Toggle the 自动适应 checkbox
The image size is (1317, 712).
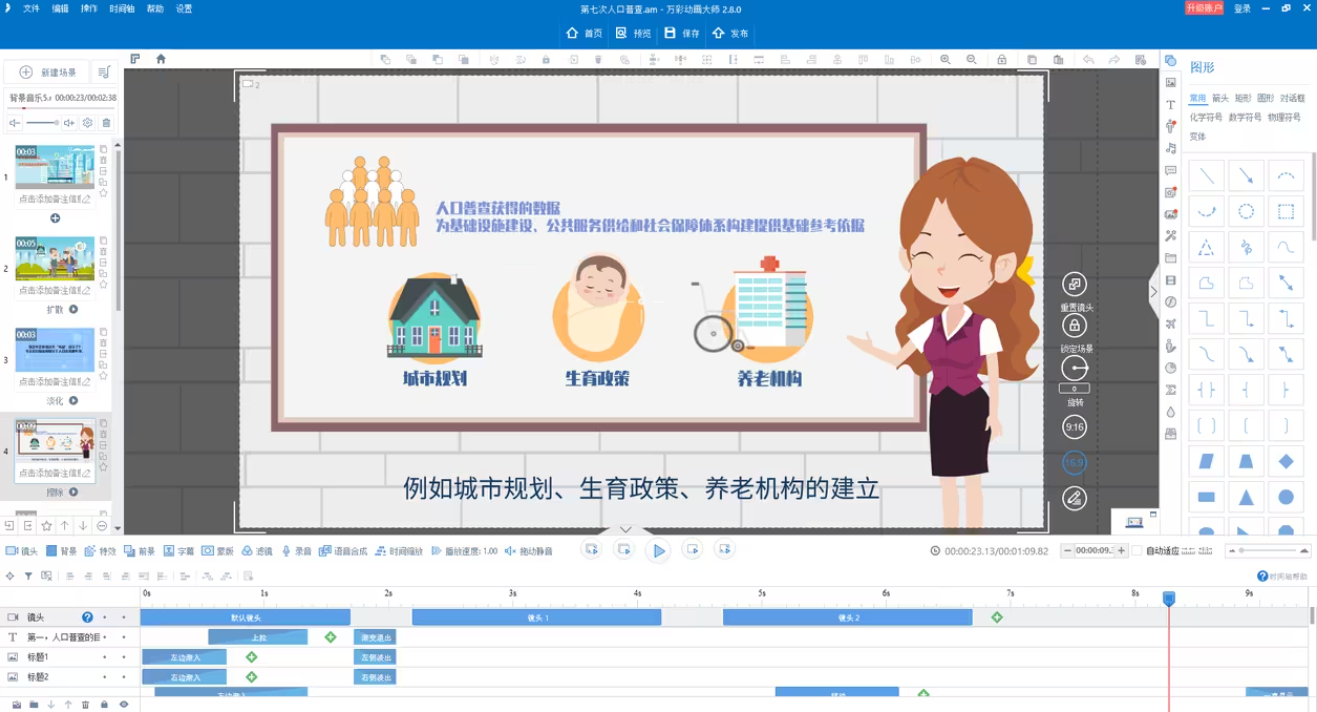coord(1139,551)
